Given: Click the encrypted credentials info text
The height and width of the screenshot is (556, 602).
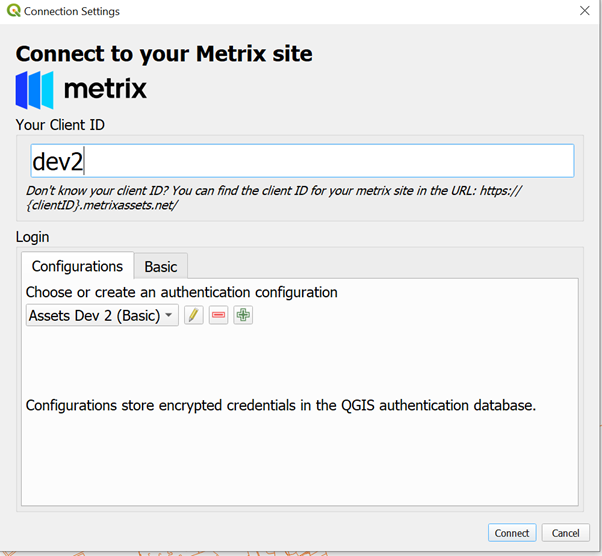Looking at the screenshot, I should [x=281, y=405].
